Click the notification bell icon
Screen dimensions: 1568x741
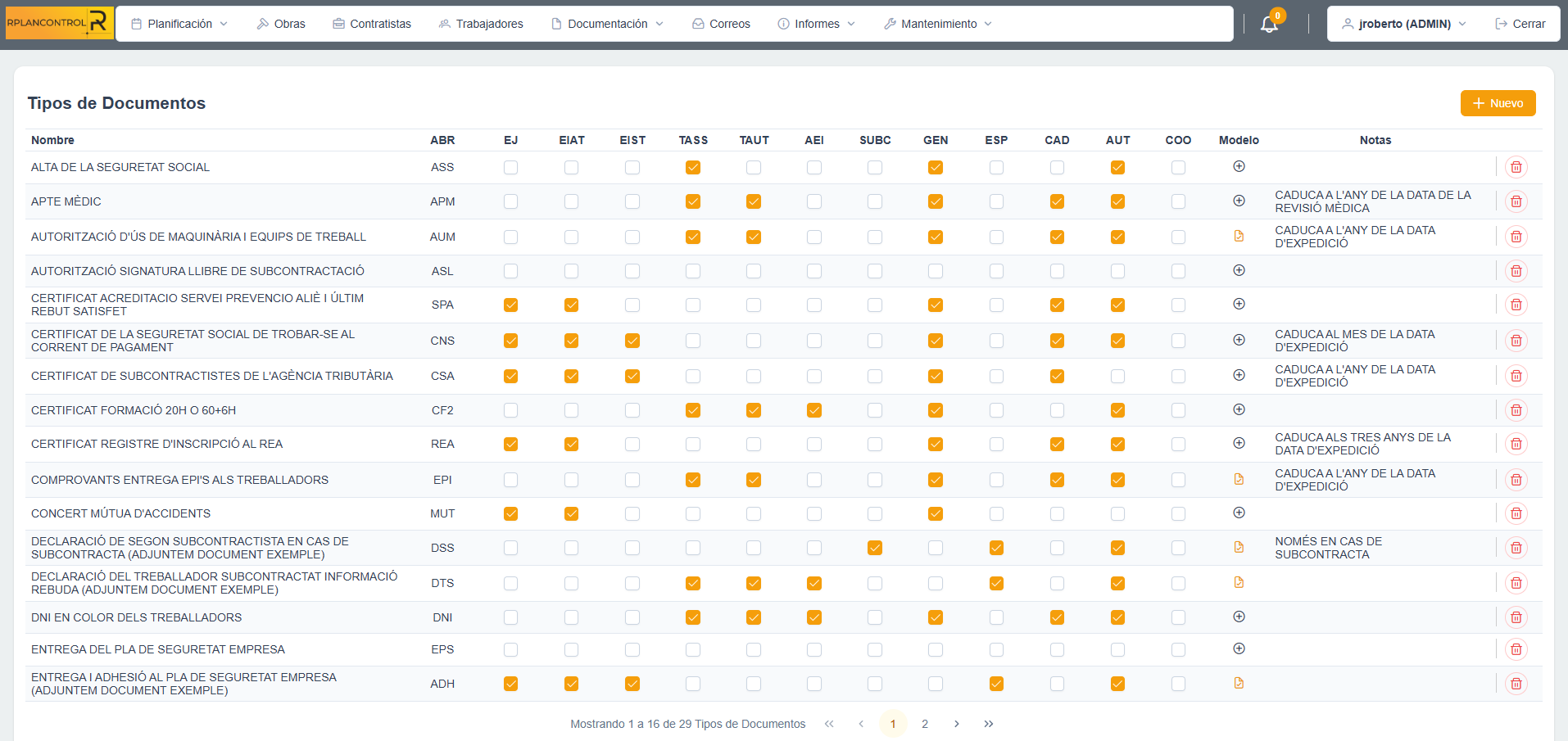(x=1269, y=24)
